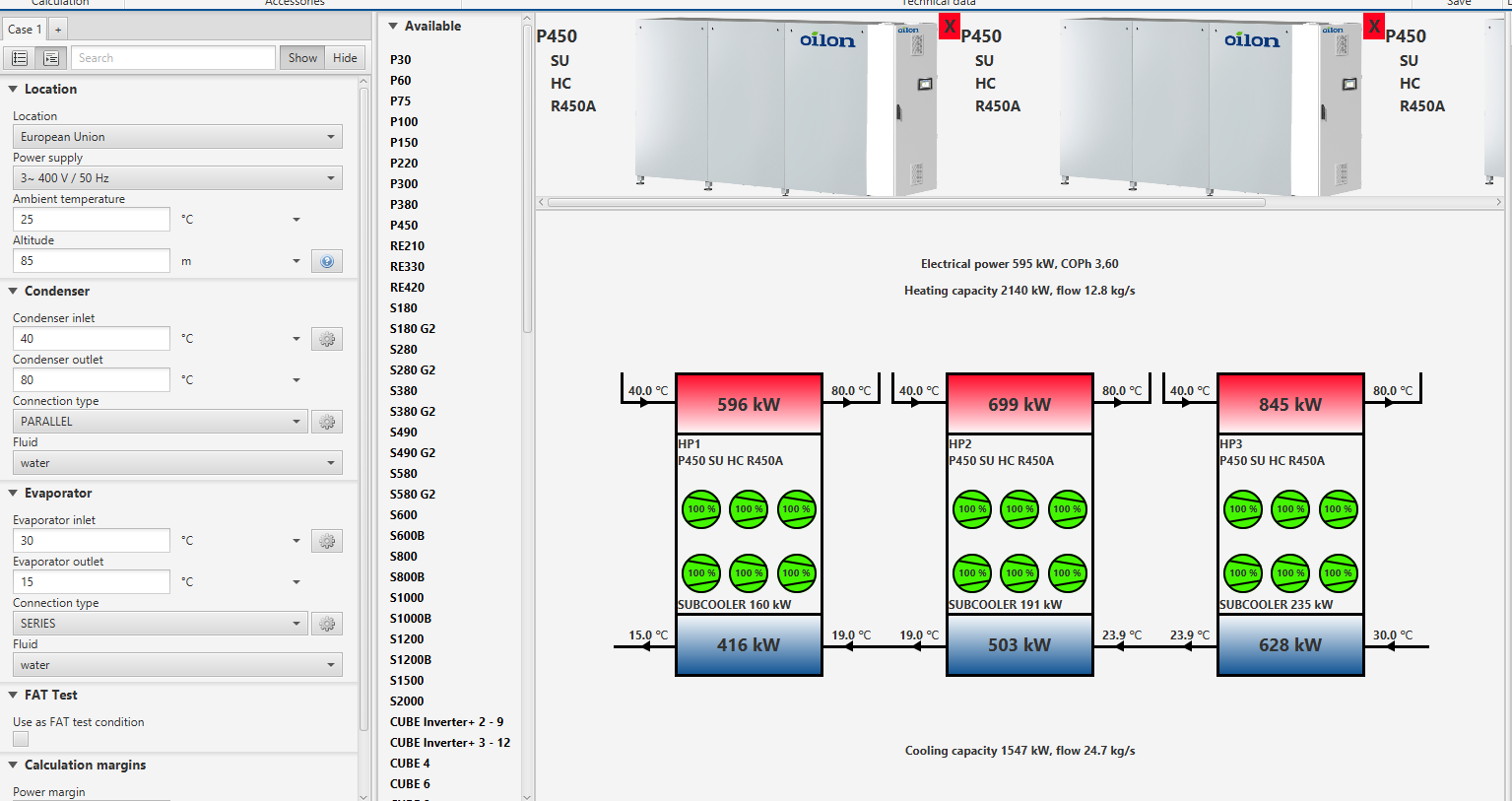Image resolution: width=1512 pixels, height=801 pixels.
Task: Click Evaporator inlet field with 30
Action: coord(92,541)
